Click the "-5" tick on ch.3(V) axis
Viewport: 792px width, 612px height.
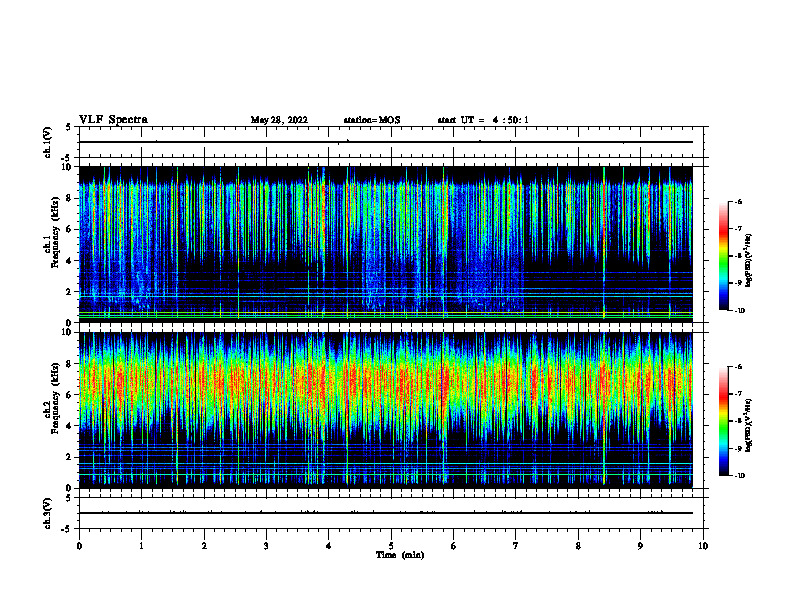point(67,529)
